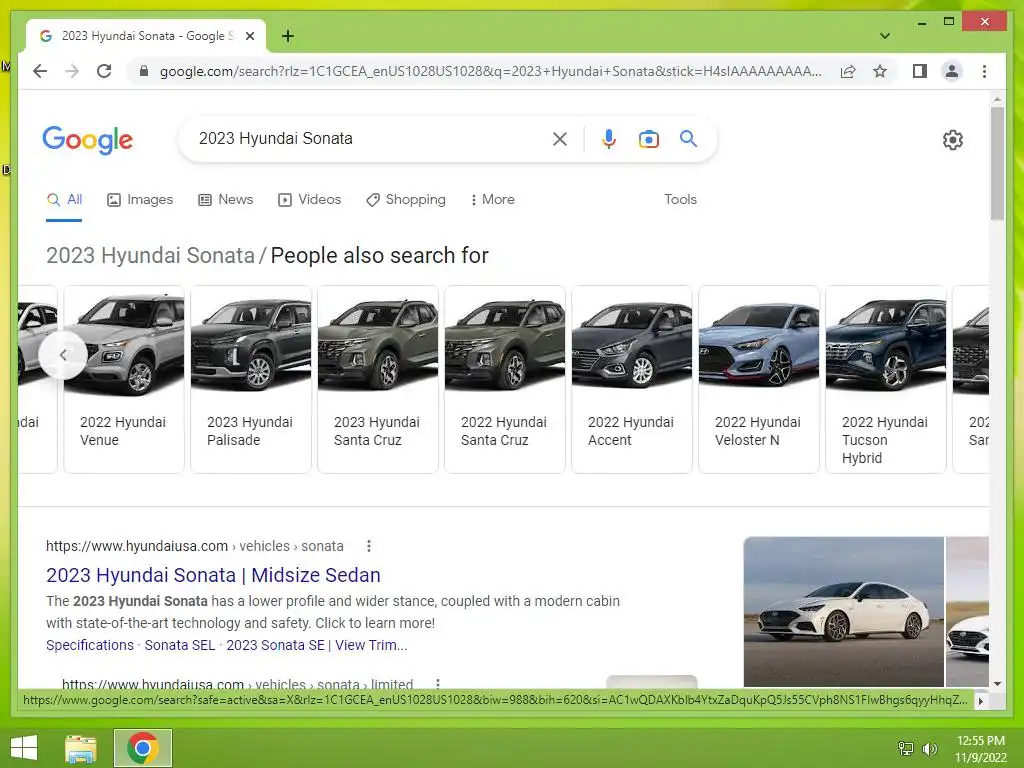Open the tab search dropdown chevron
Viewport: 1024px width, 768px height.
tap(884, 36)
